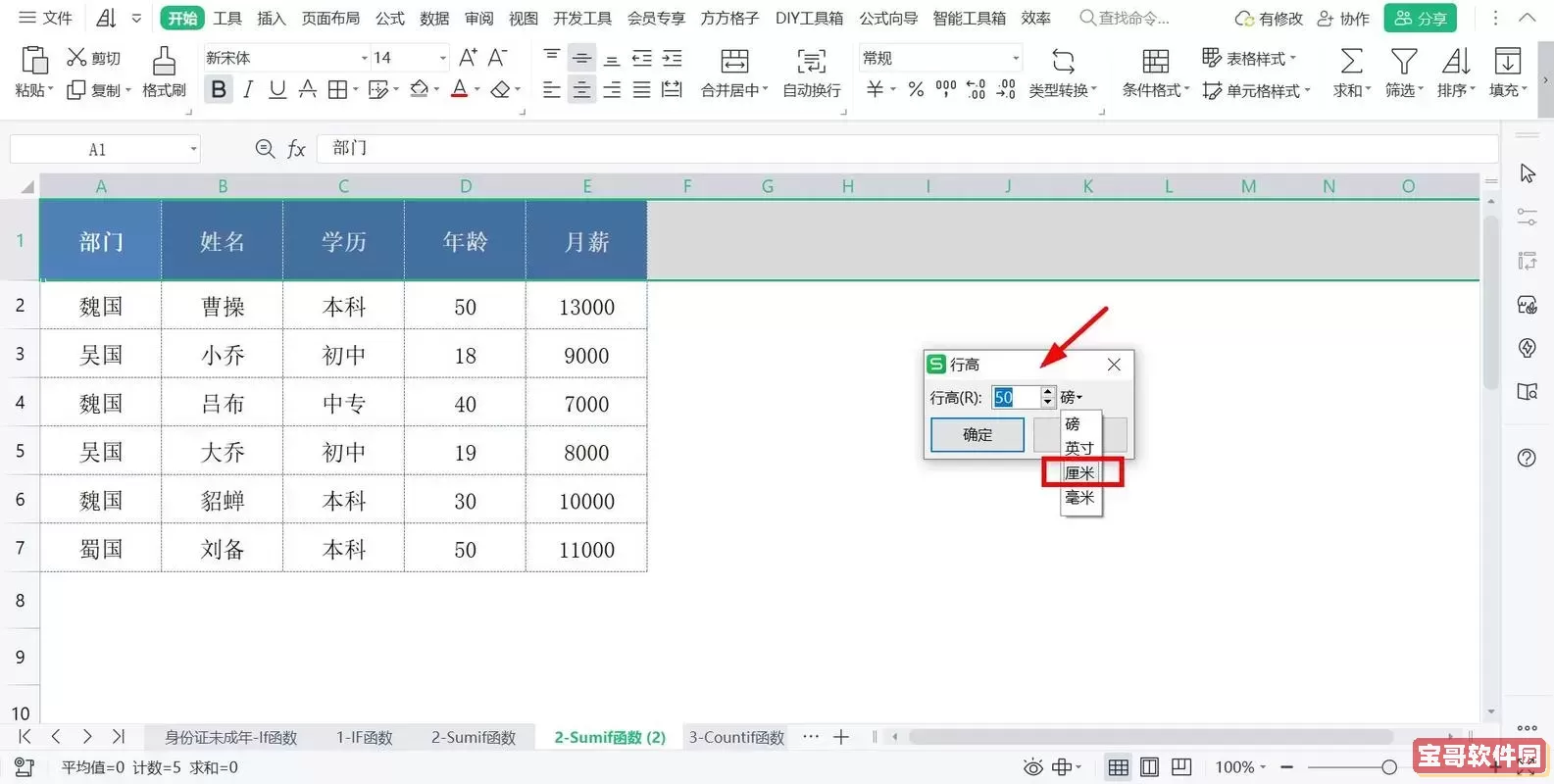Click the 协作 collaborate button
The height and width of the screenshot is (784, 1554).
click(1343, 18)
